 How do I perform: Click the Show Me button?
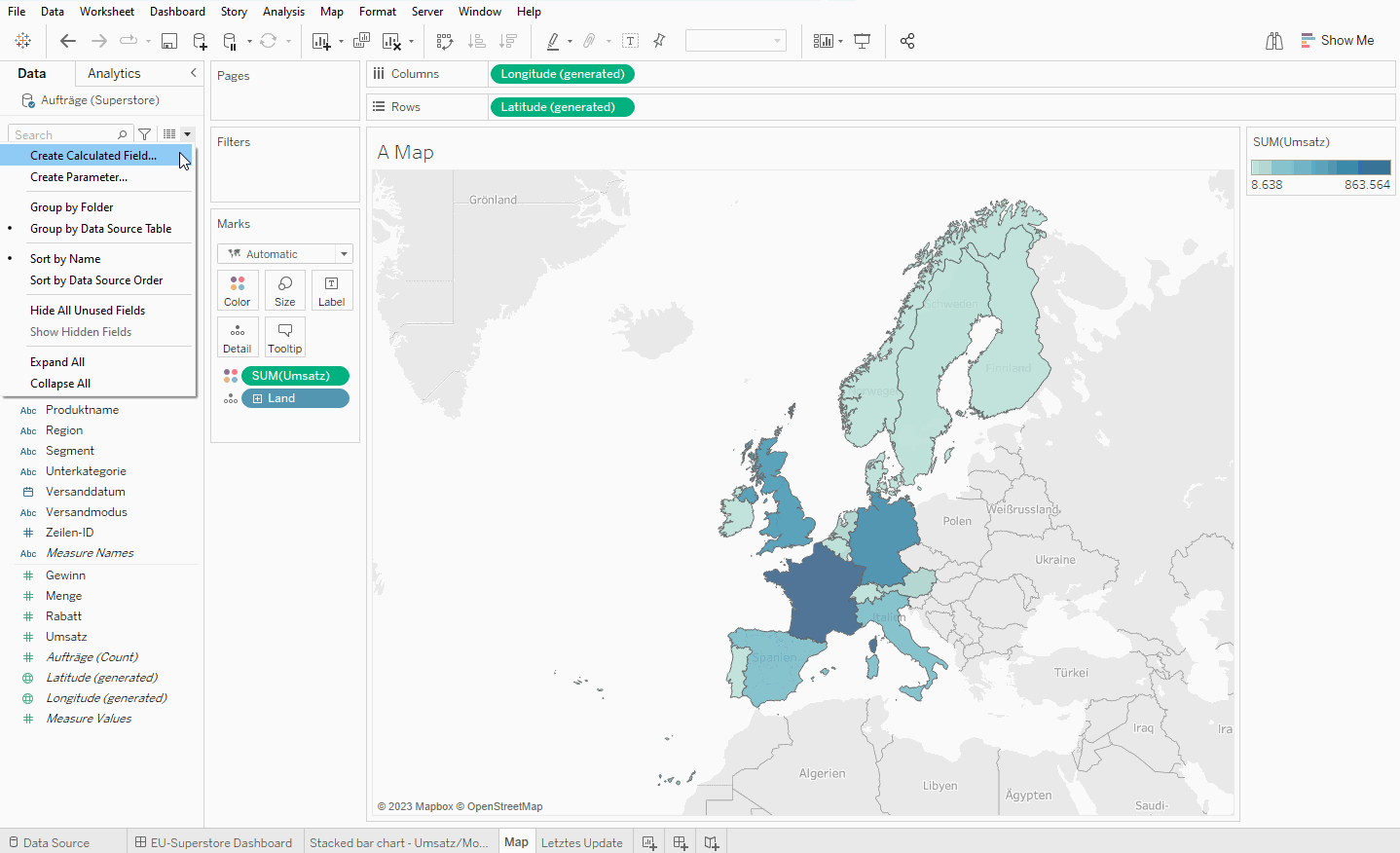tap(1338, 41)
